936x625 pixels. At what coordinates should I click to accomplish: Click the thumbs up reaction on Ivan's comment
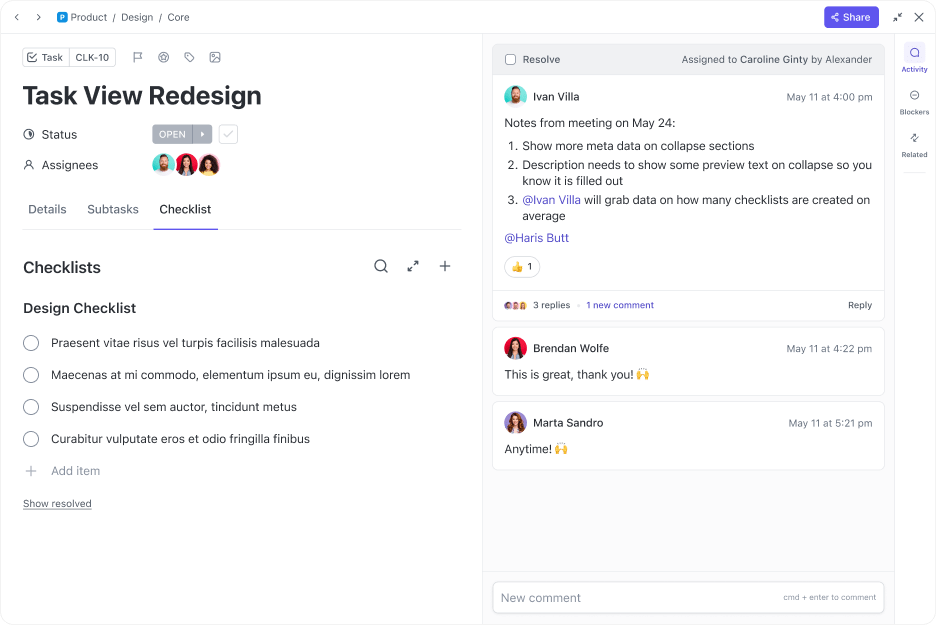pyautogui.click(x=521, y=267)
